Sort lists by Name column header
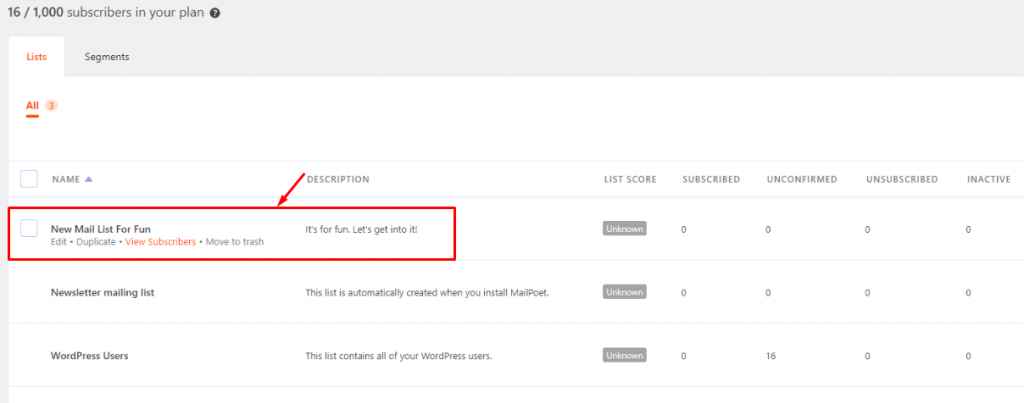The image size is (1024, 403). [65, 180]
